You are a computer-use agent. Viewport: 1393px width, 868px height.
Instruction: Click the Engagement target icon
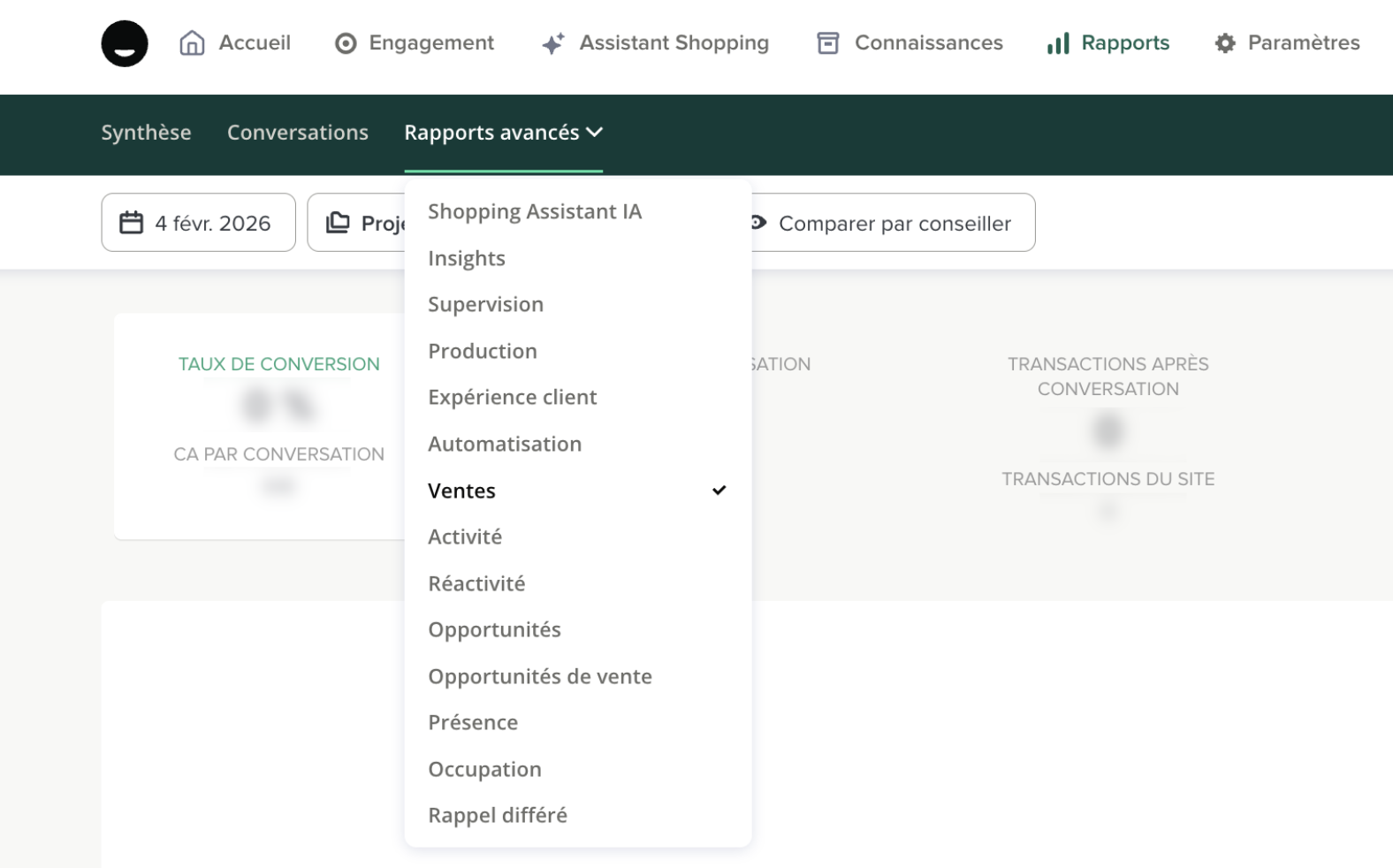[x=346, y=43]
